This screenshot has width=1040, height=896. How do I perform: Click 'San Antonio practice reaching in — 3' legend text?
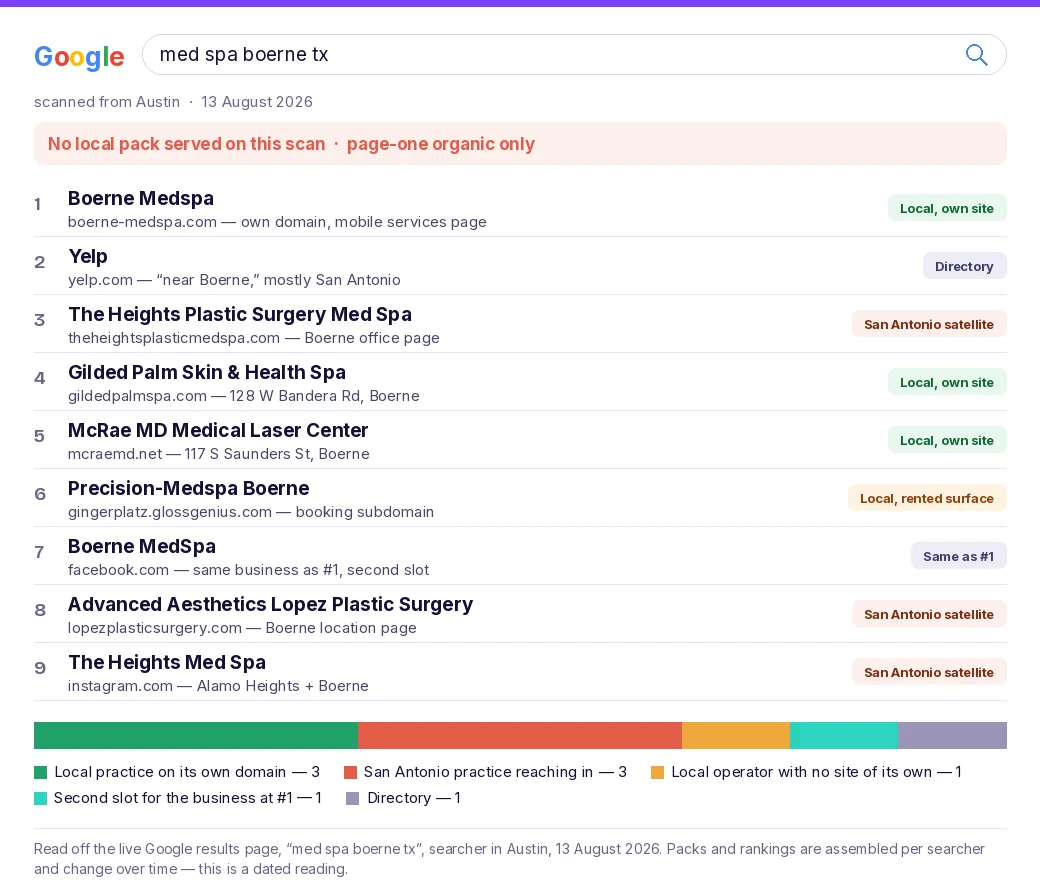[x=495, y=772]
